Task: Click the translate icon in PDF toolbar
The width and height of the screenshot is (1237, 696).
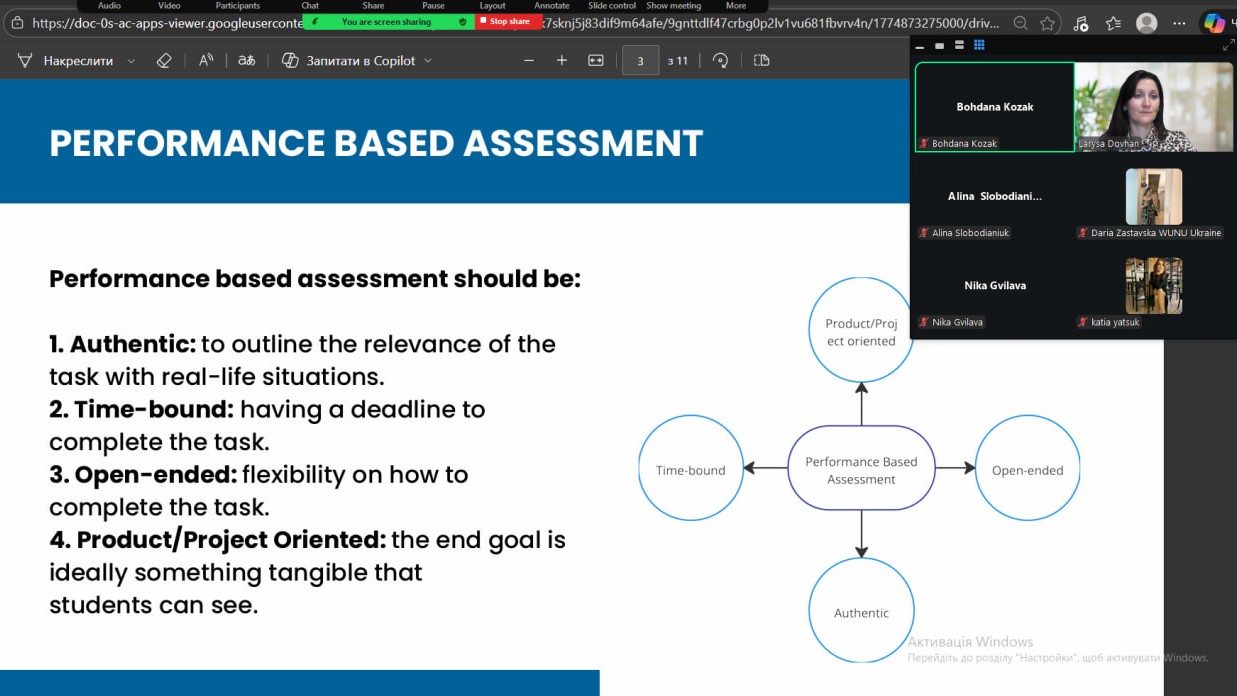Action: point(246,60)
